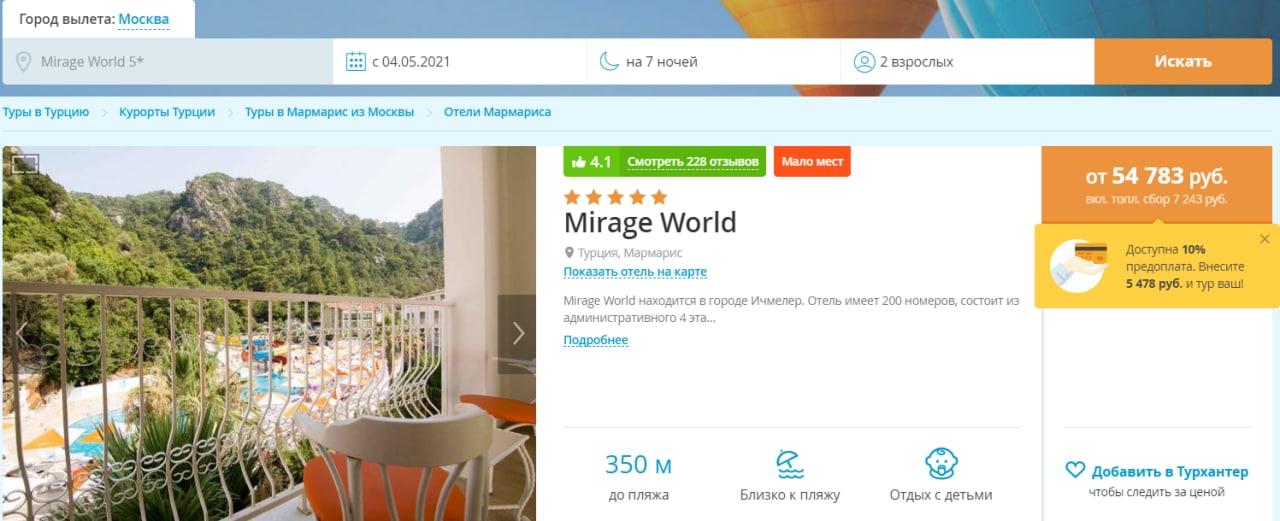The image size is (1280, 521).
Task: Click the calendar icon next to 04.05.2021
Action: click(x=356, y=62)
